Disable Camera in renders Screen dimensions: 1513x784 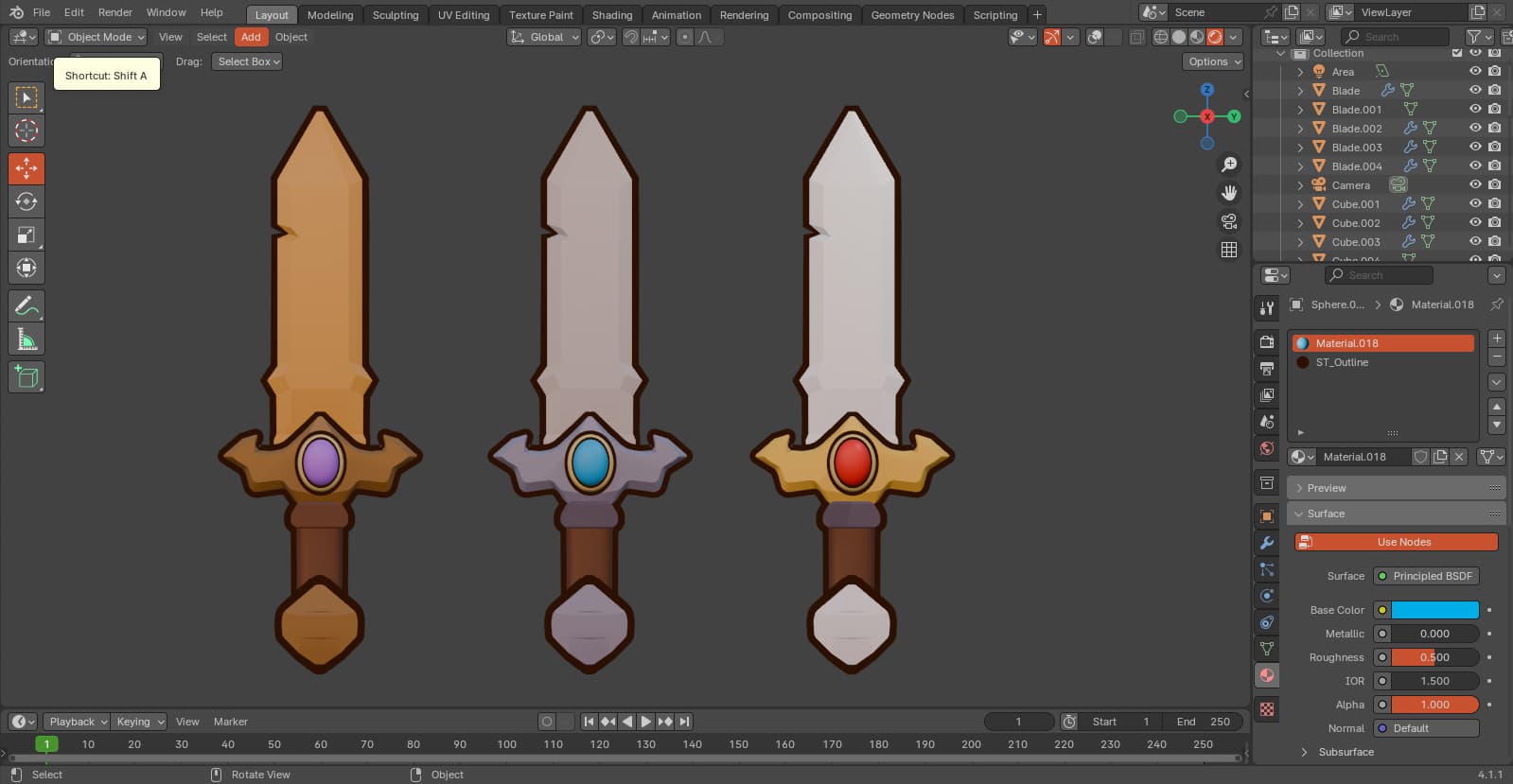click(1494, 184)
